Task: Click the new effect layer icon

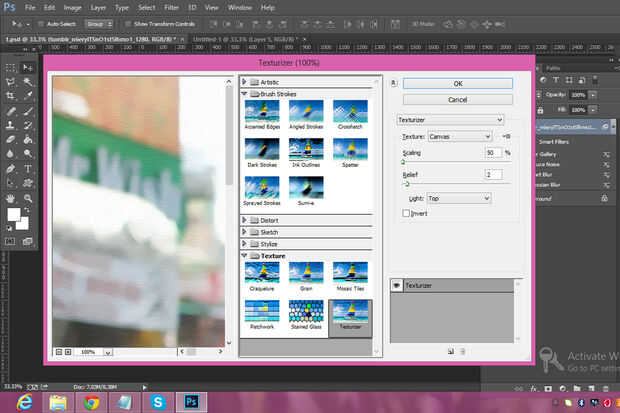Action: pyautogui.click(x=451, y=351)
